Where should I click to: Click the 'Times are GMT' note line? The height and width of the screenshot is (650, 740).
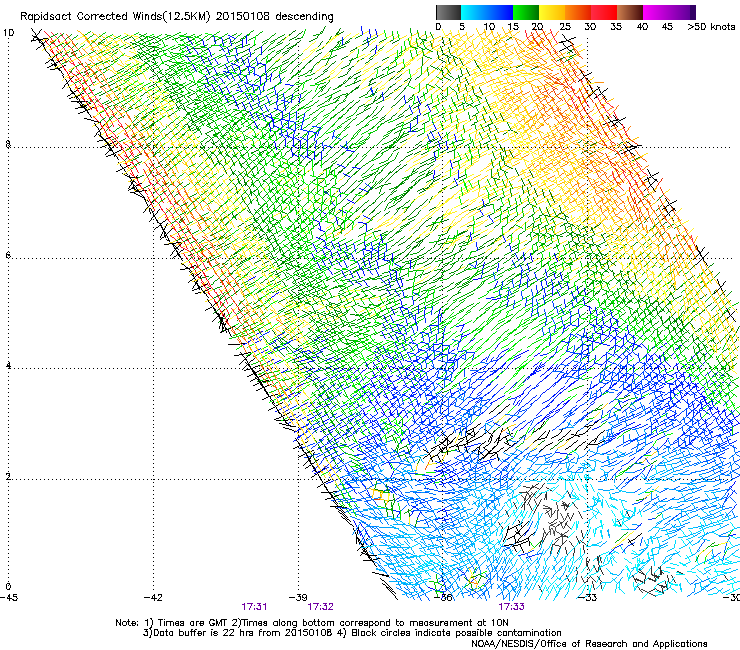pyautogui.click(x=311, y=623)
